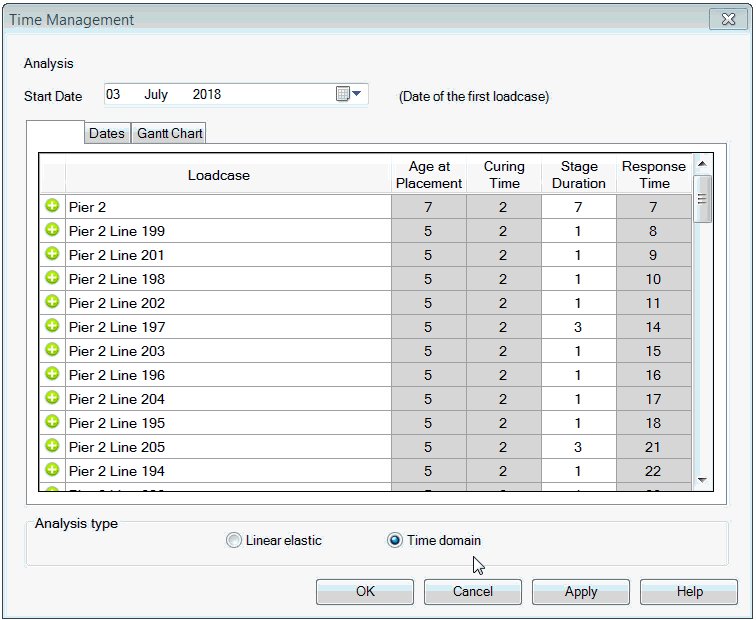Expand Pier 2 Line 197 green icon
Screen dimensions: 756x620
pos(52,326)
